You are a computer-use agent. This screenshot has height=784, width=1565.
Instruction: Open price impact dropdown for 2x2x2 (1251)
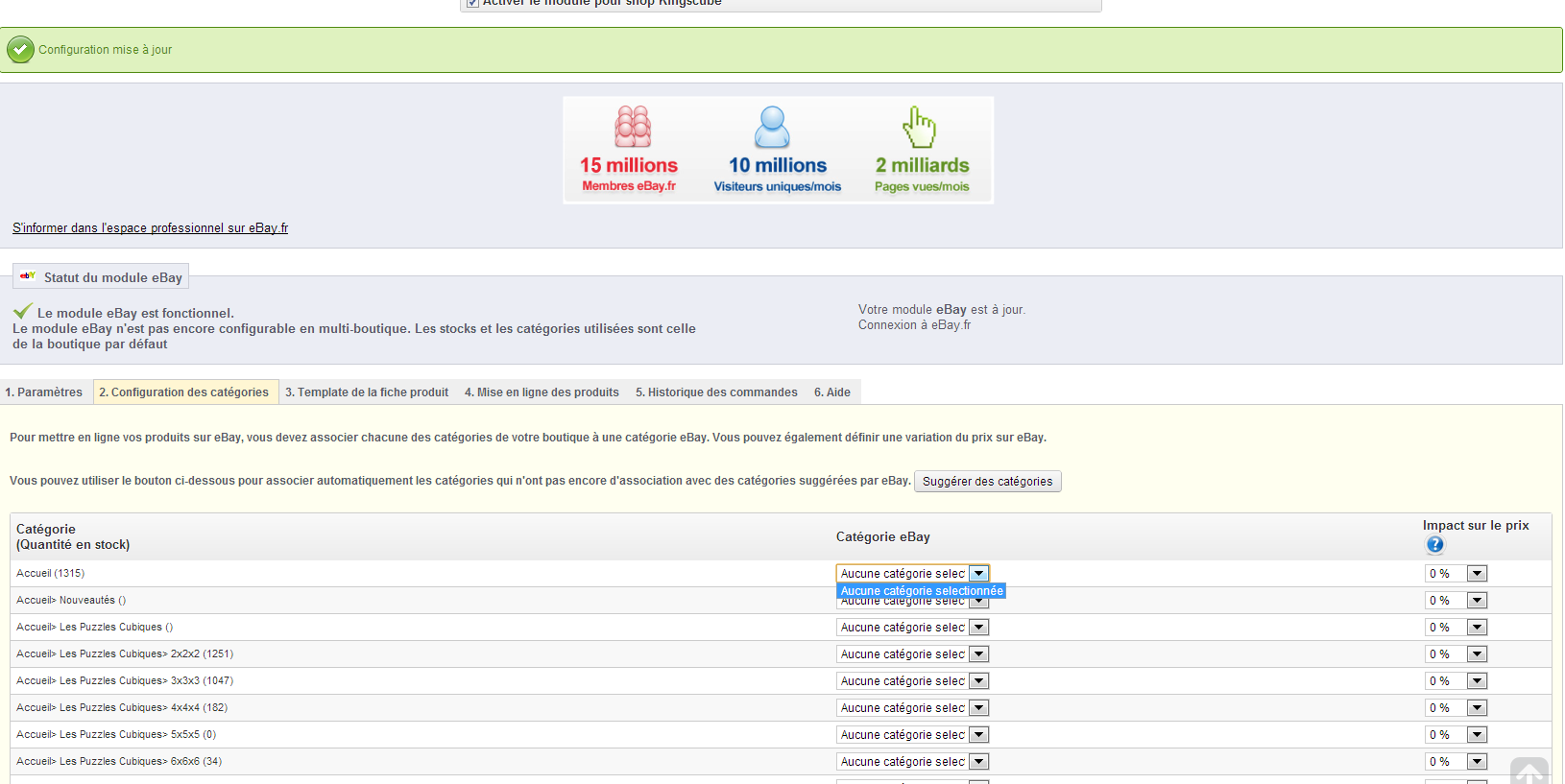coord(1456,654)
